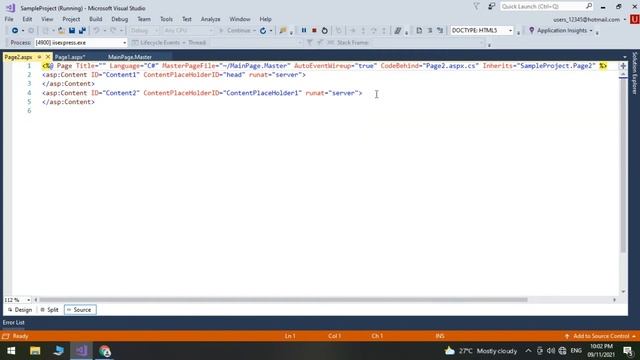Open the File menu
640x360 pixels.
tap(9, 19)
